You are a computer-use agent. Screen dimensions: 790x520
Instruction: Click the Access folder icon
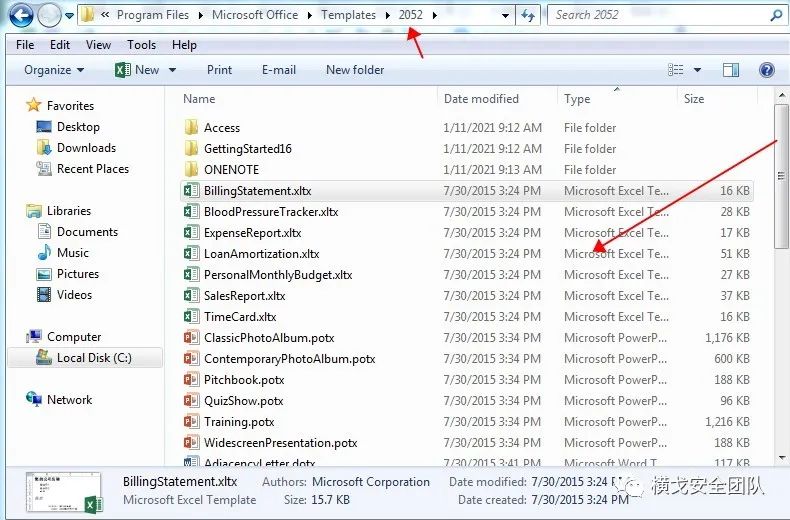point(191,127)
